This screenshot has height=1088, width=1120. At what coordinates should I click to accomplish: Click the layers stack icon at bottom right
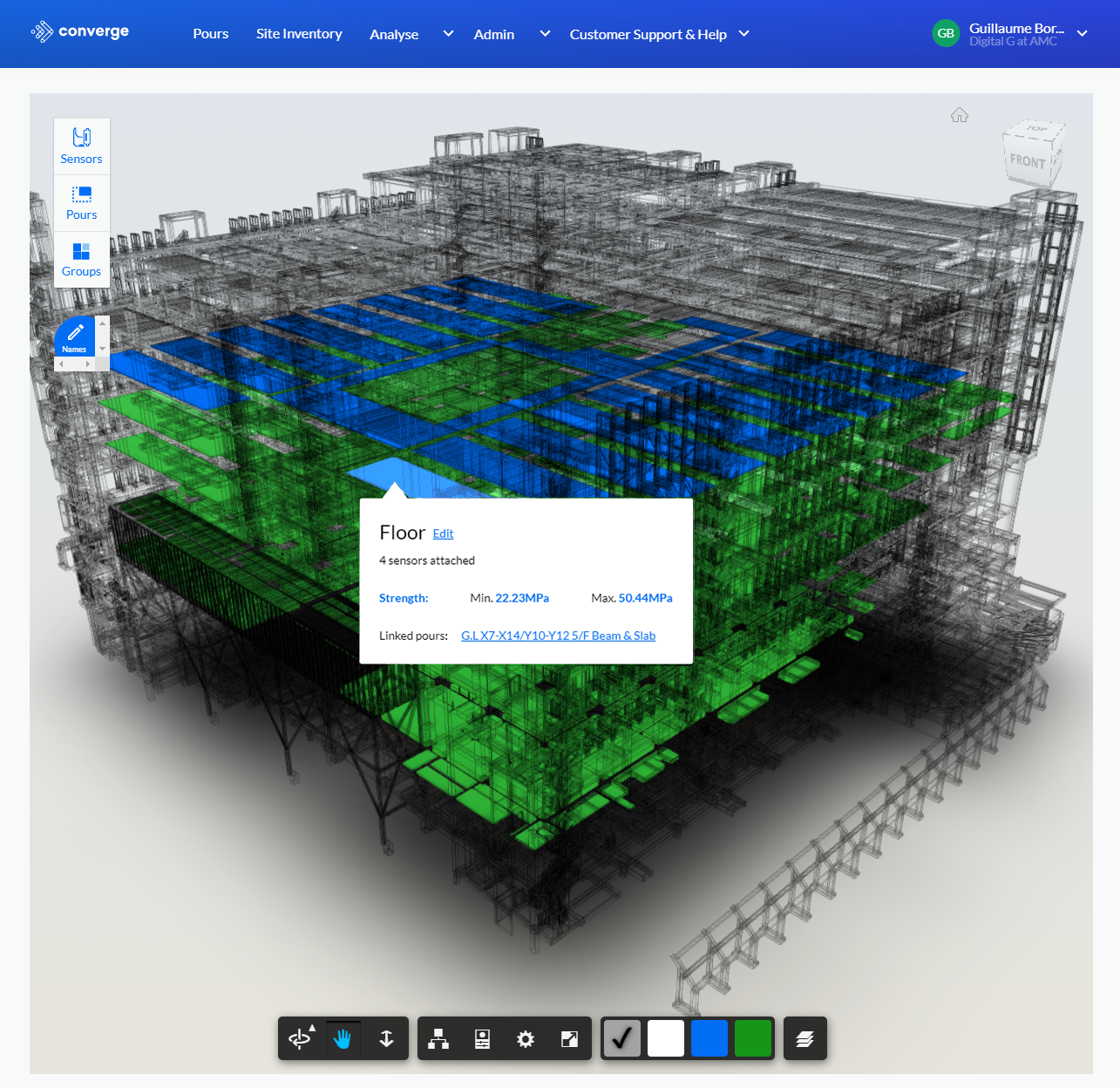tap(804, 1038)
